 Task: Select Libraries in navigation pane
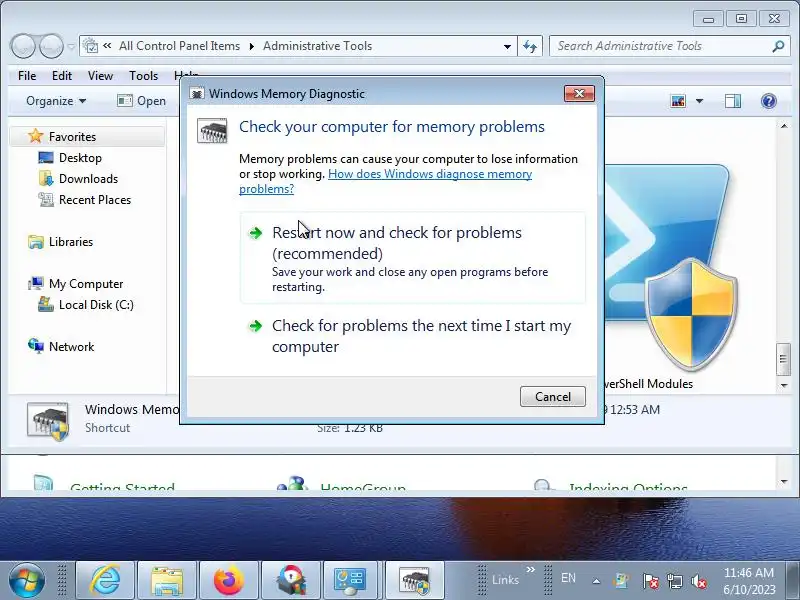[x=70, y=242]
